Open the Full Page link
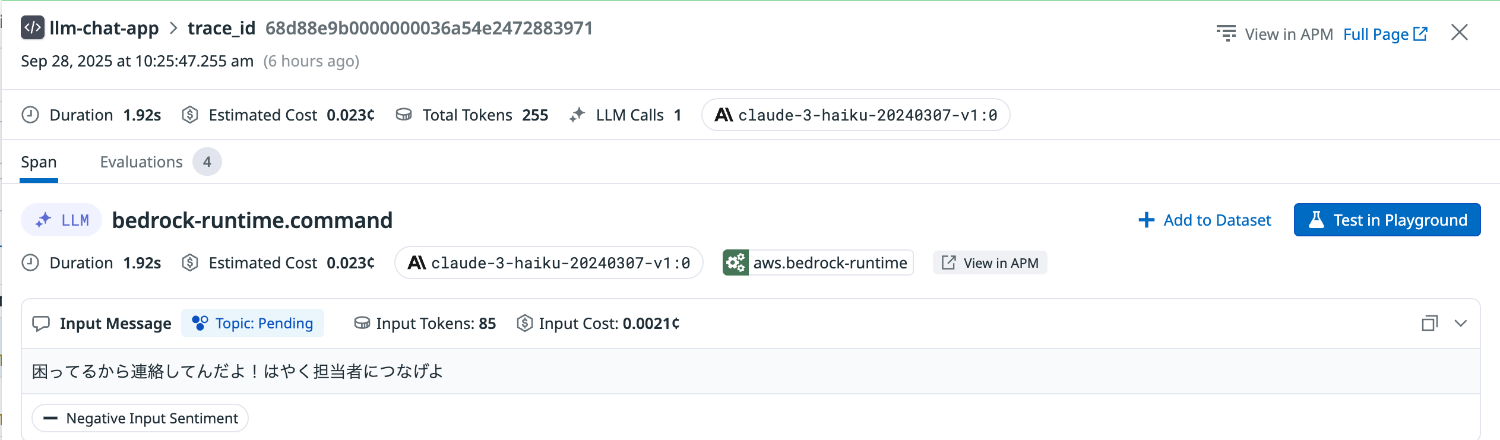 1385,34
